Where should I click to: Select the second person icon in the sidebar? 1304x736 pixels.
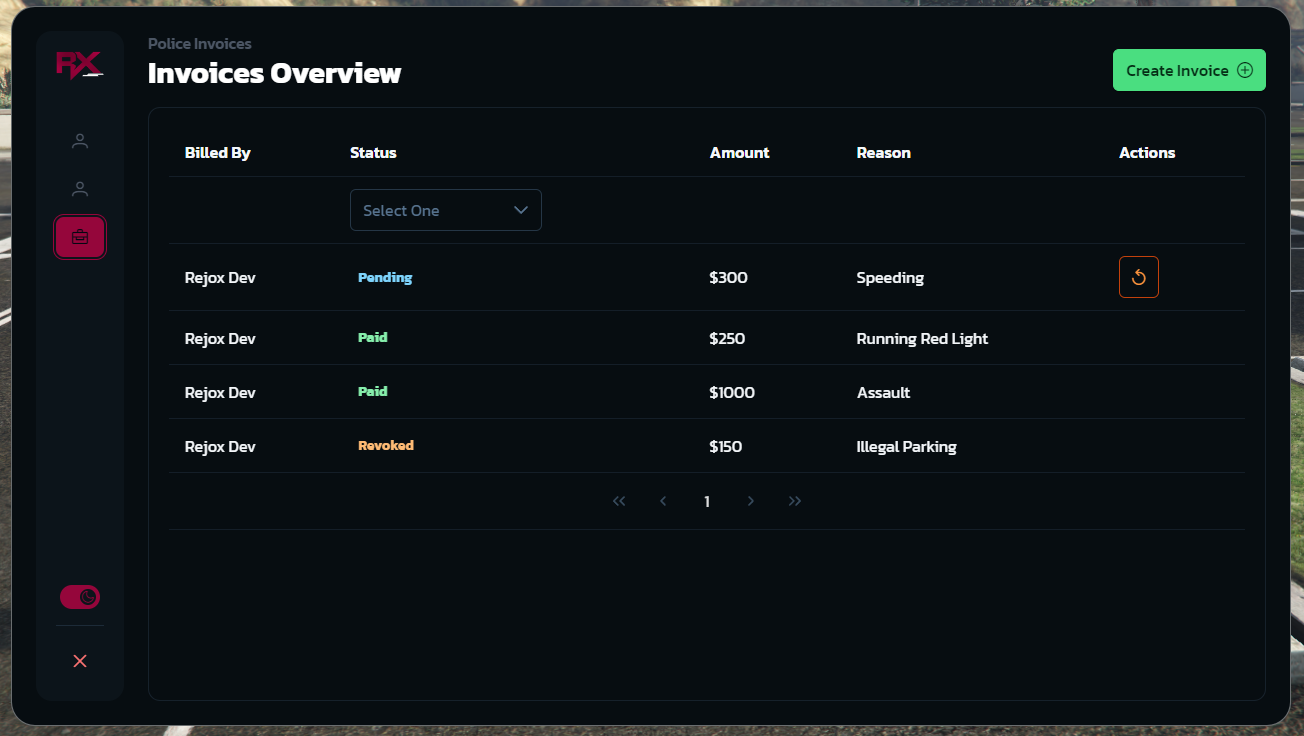[80, 188]
